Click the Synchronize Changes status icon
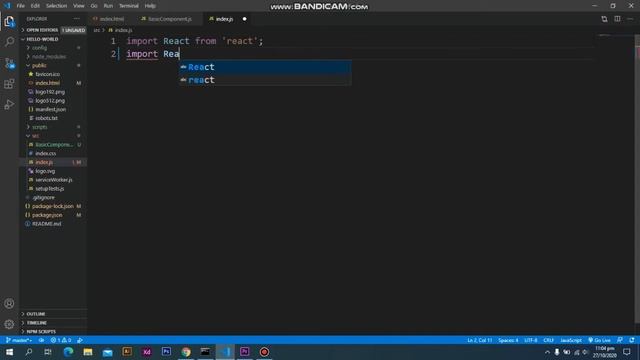Image resolution: width=640 pixels, height=360 pixels. pos(41,340)
